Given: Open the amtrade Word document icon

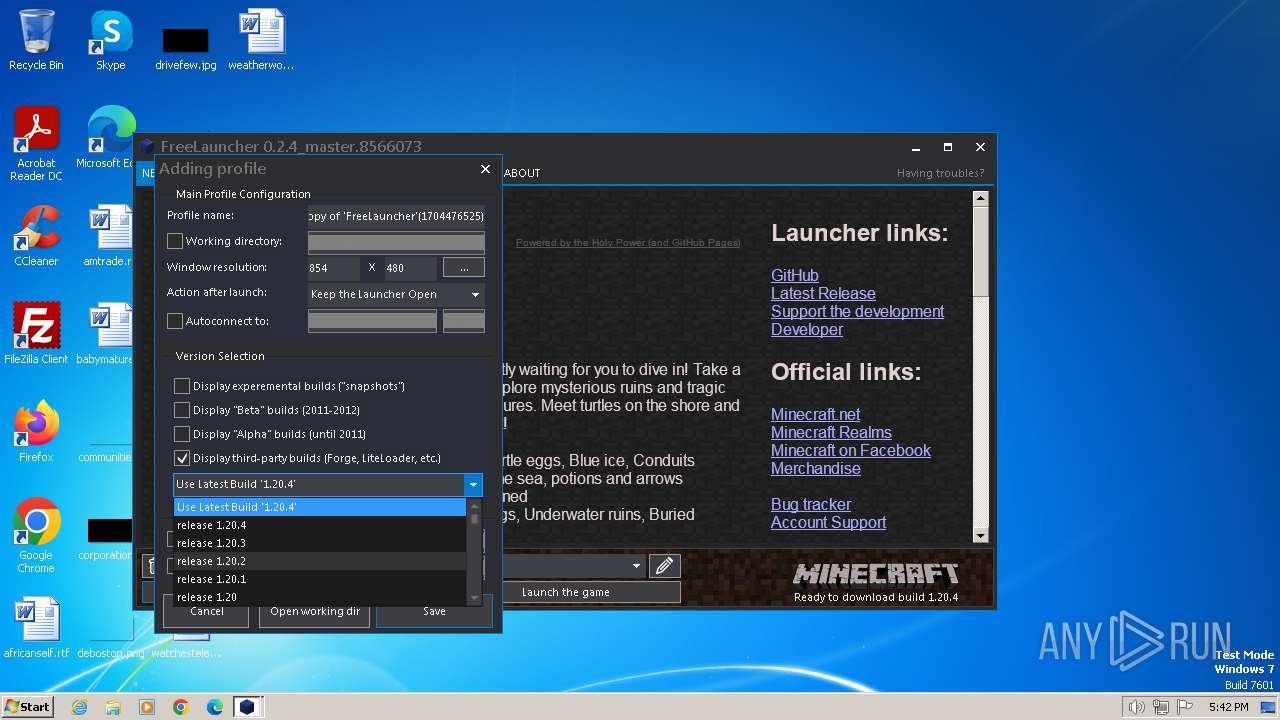Looking at the screenshot, I should pyautogui.click(x=110, y=236).
